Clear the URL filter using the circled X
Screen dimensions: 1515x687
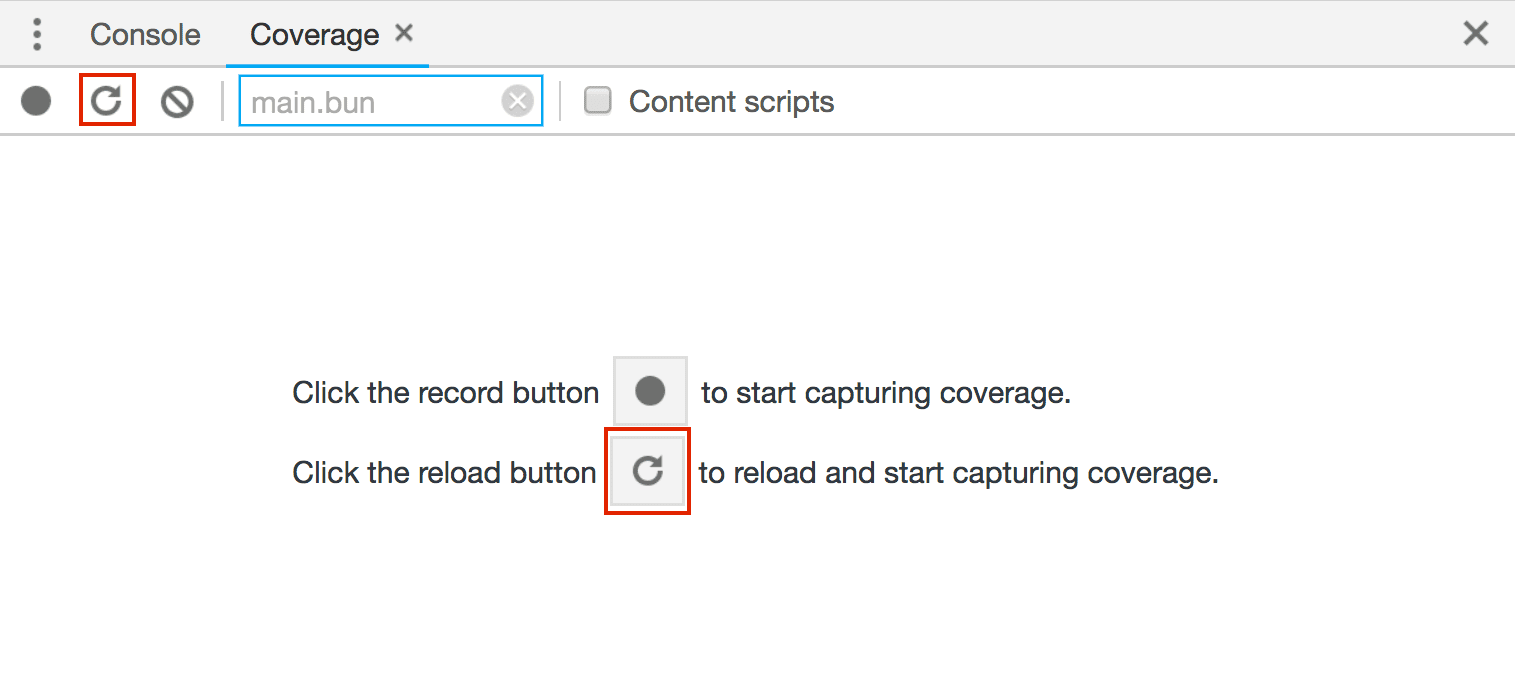pos(517,100)
